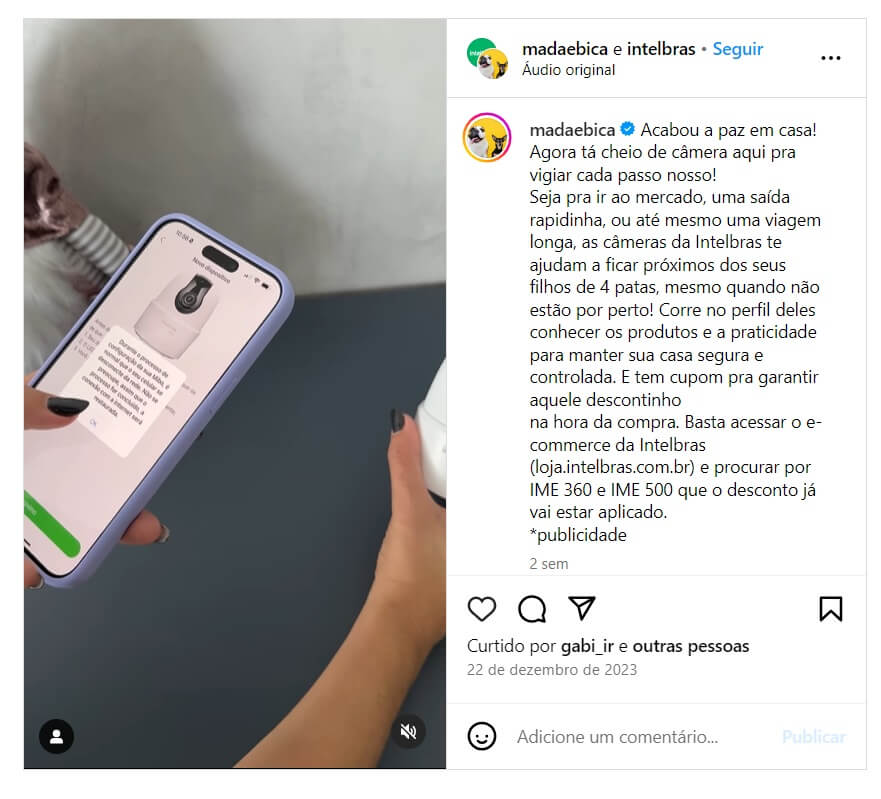The image size is (881, 799).
Task: Show list of outras pessoas likes
Action: point(691,646)
